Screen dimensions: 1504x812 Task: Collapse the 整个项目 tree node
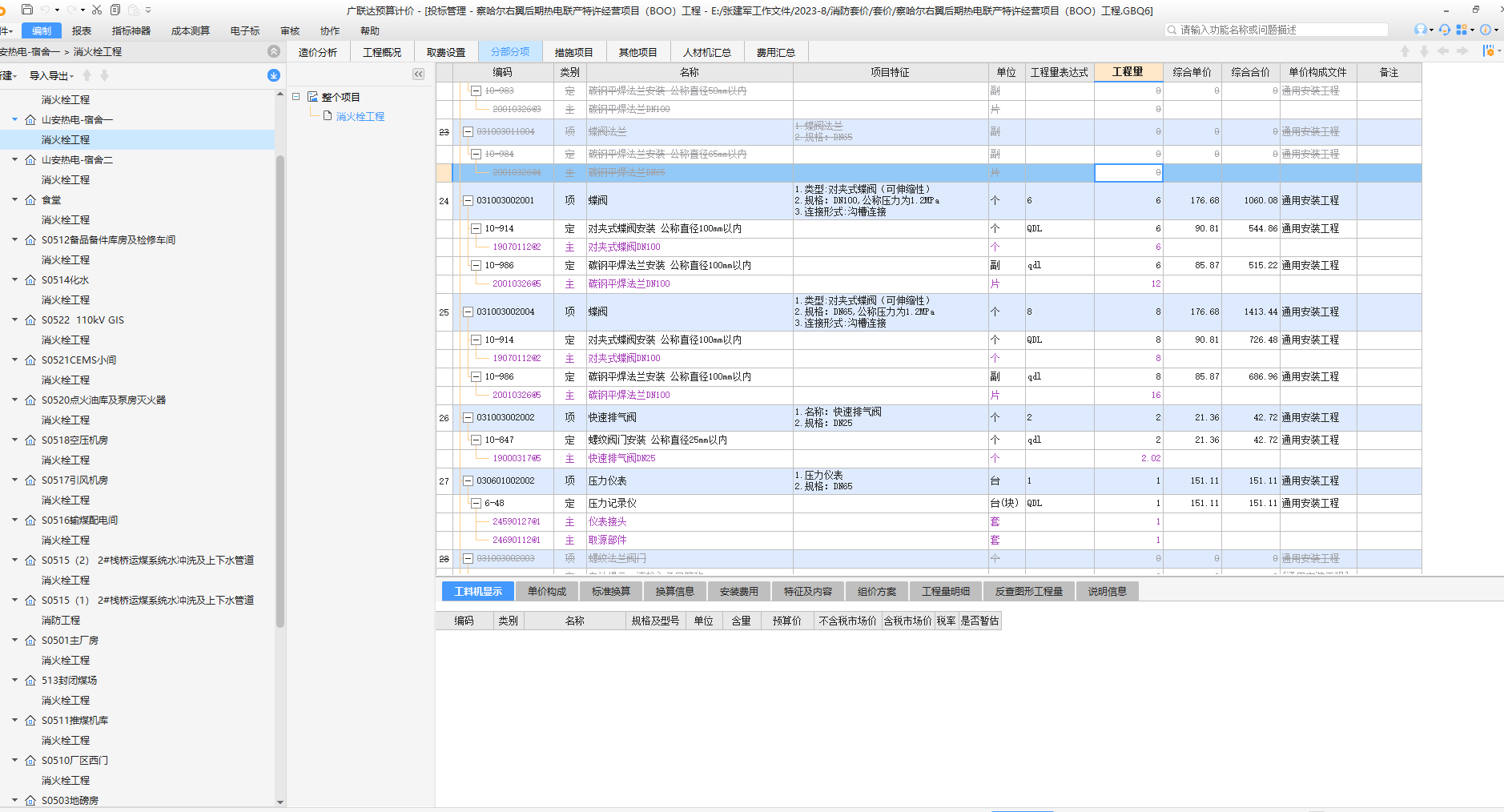pyautogui.click(x=296, y=97)
